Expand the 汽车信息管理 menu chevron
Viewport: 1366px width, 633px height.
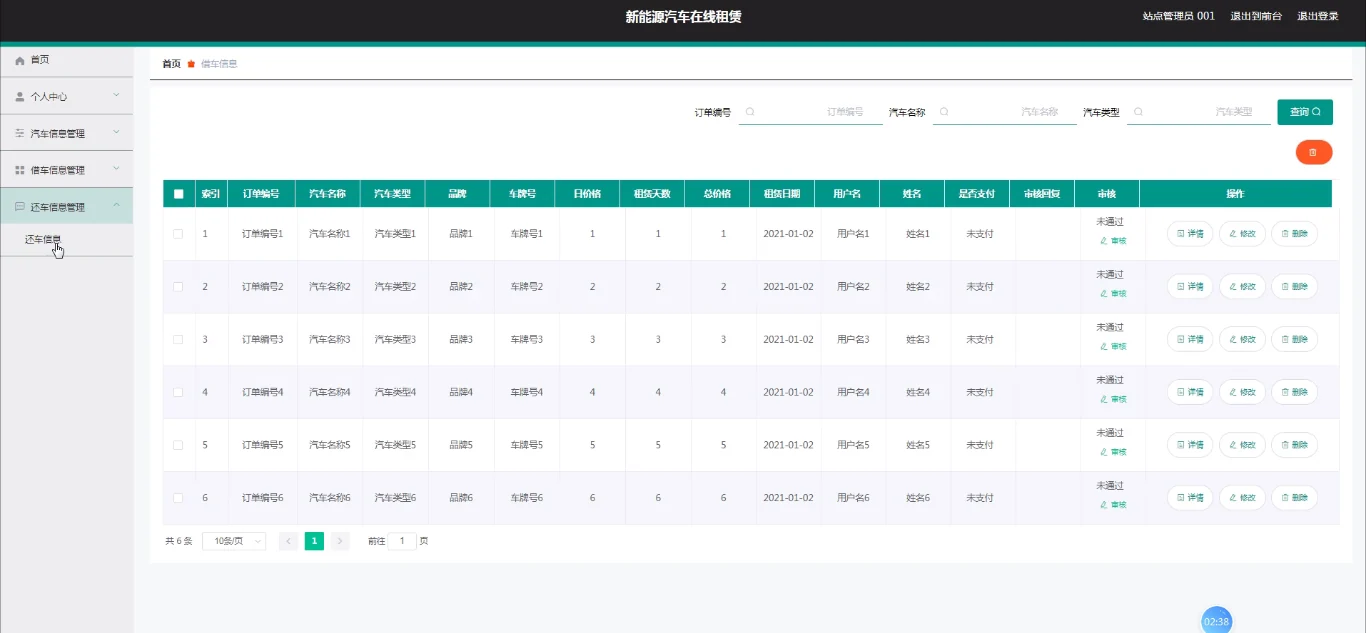click(x=116, y=132)
